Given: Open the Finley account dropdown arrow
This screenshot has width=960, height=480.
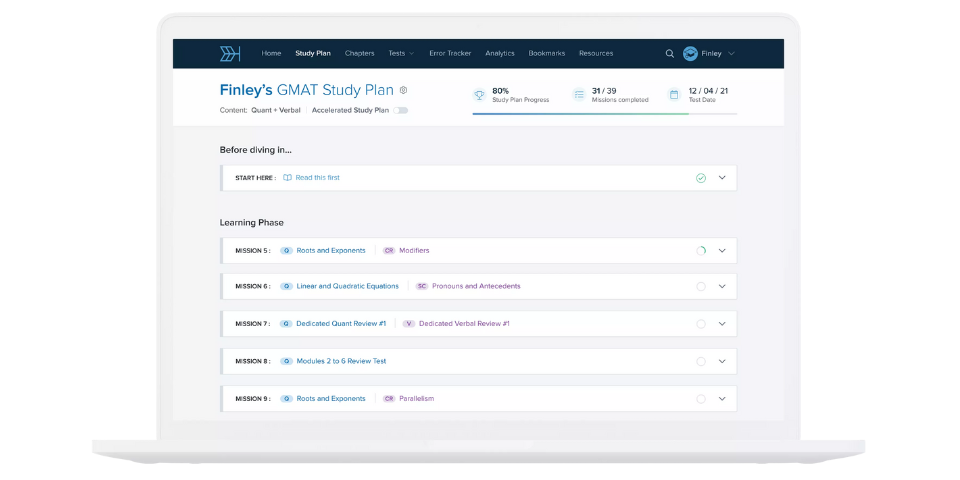Looking at the screenshot, I should [x=731, y=54].
